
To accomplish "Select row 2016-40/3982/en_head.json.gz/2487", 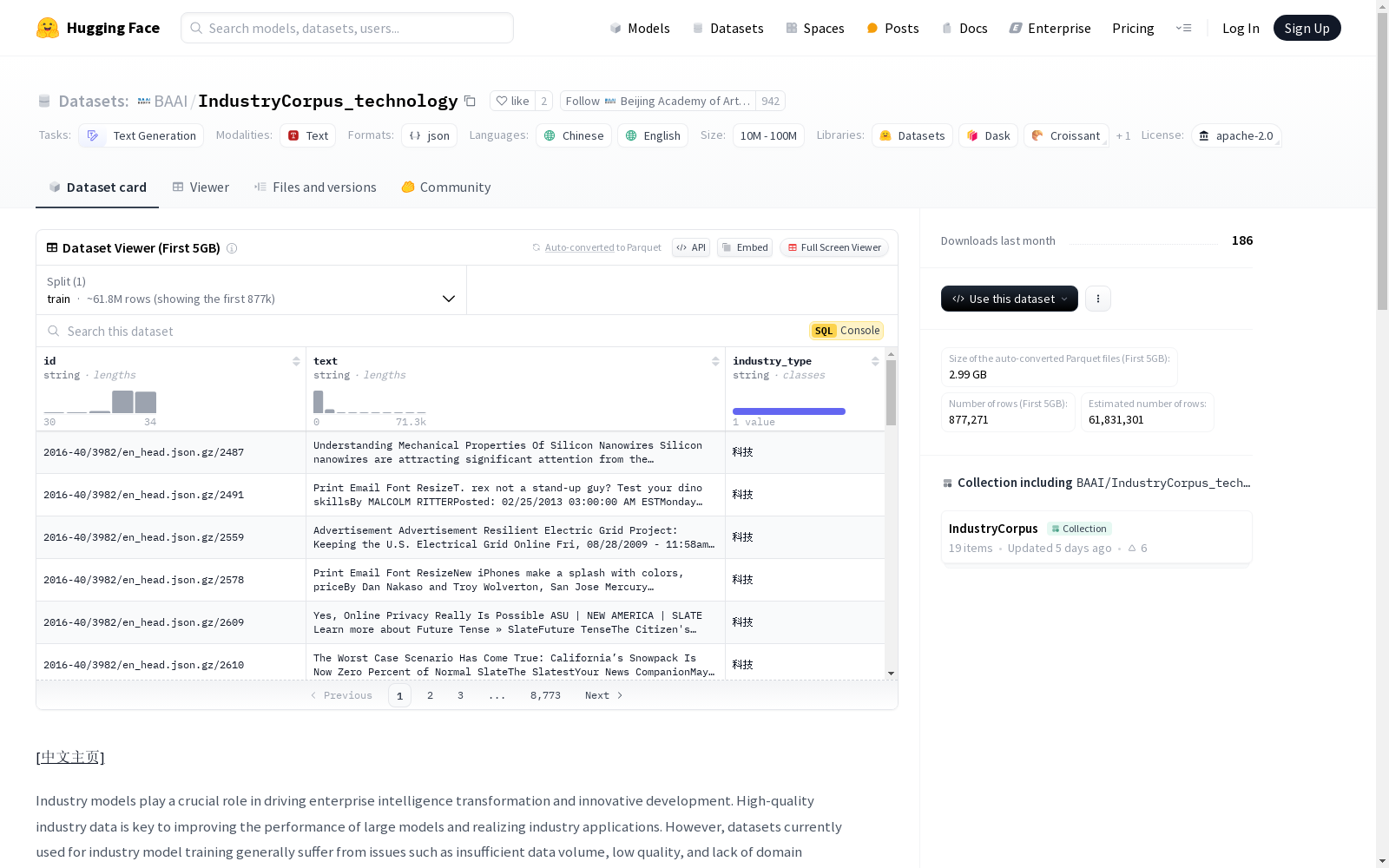I will [460, 452].
